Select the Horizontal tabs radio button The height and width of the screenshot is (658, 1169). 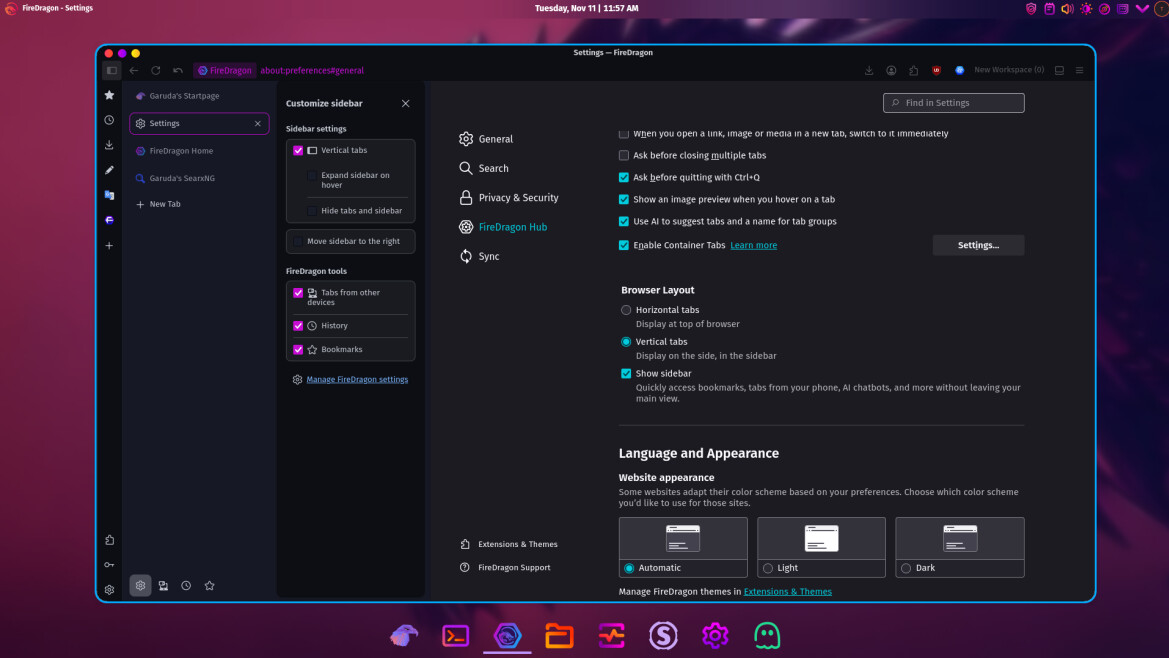point(626,310)
